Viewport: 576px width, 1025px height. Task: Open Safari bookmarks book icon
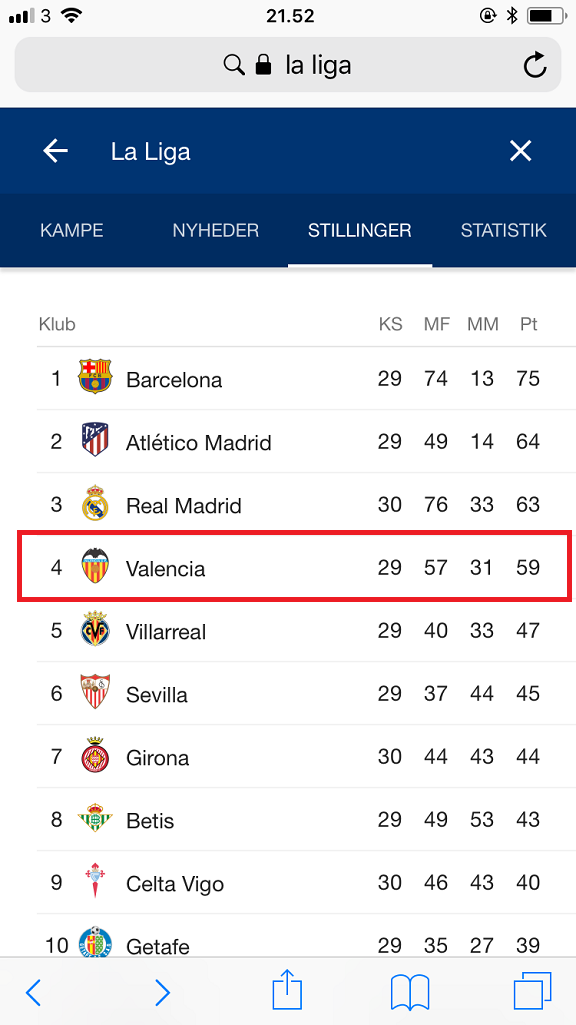pyautogui.click(x=409, y=993)
